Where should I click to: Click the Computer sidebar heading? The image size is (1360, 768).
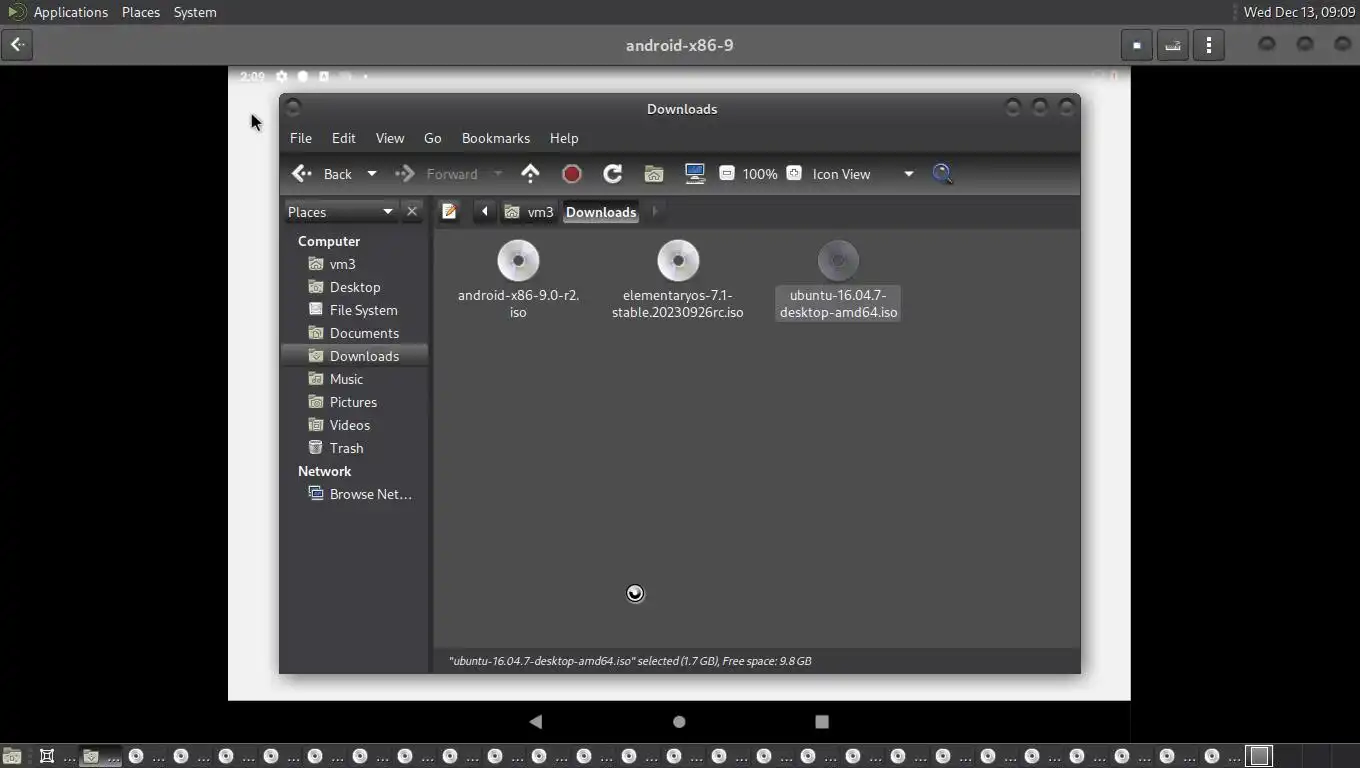tap(329, 241)
